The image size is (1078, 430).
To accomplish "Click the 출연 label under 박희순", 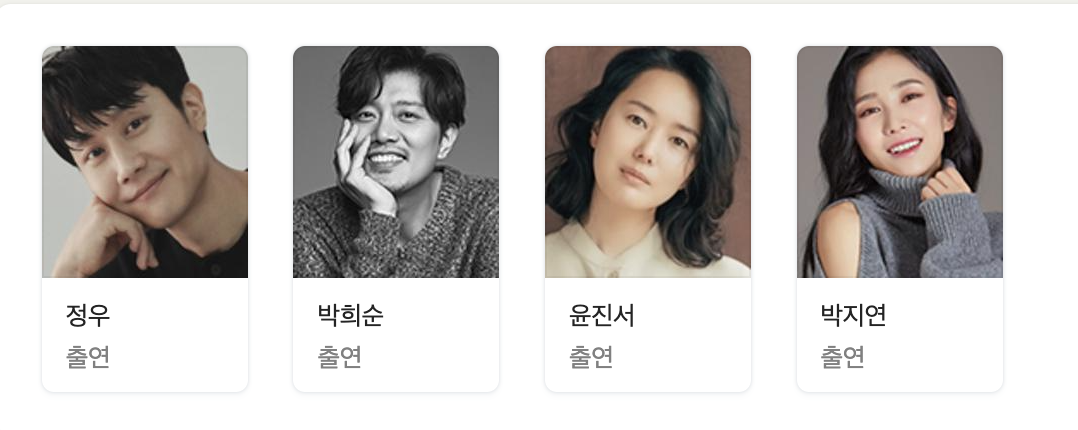I will [x=340, y=356].
